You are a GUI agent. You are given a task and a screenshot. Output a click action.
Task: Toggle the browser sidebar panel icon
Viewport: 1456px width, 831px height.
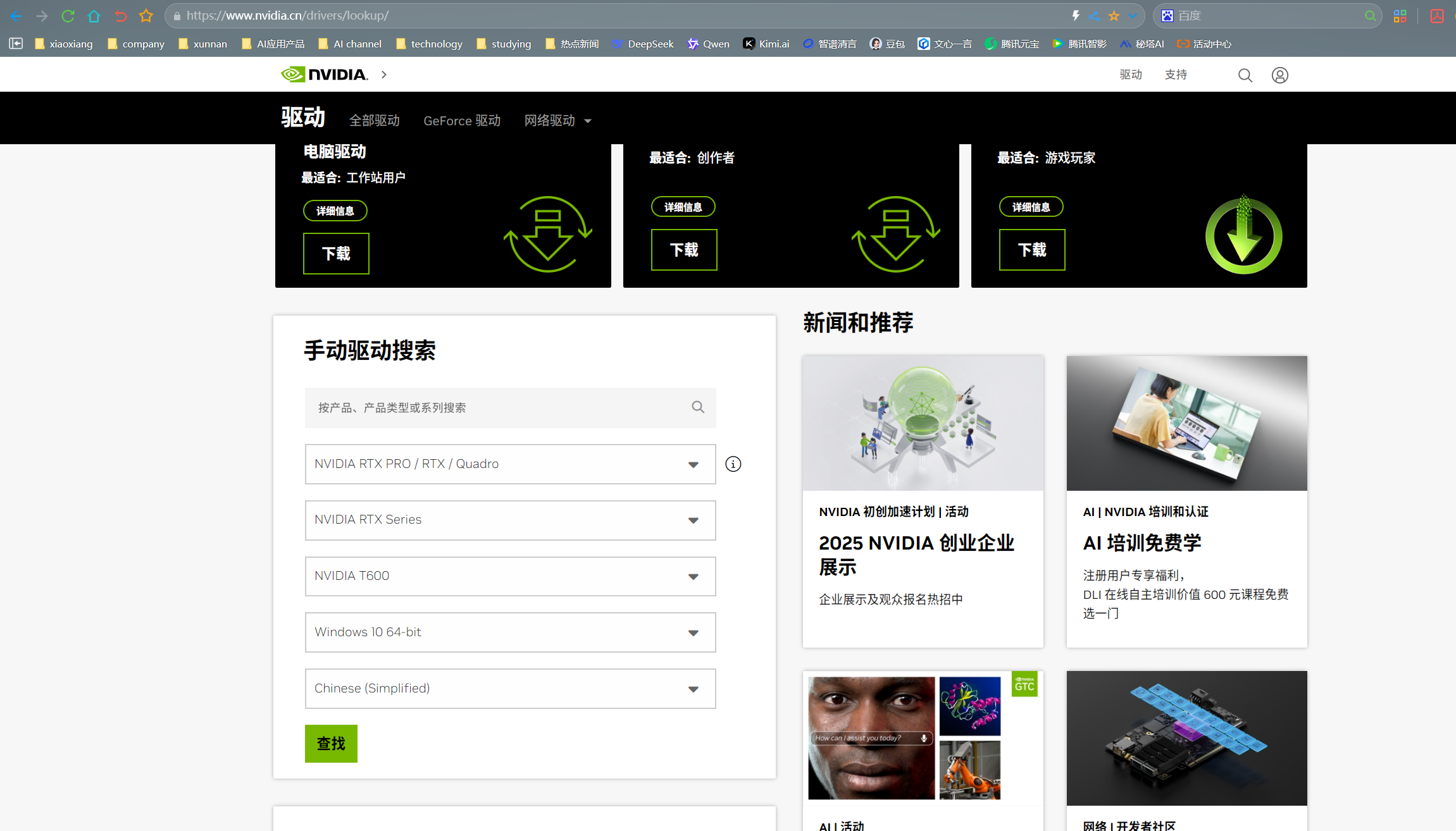tap(16, 44)
